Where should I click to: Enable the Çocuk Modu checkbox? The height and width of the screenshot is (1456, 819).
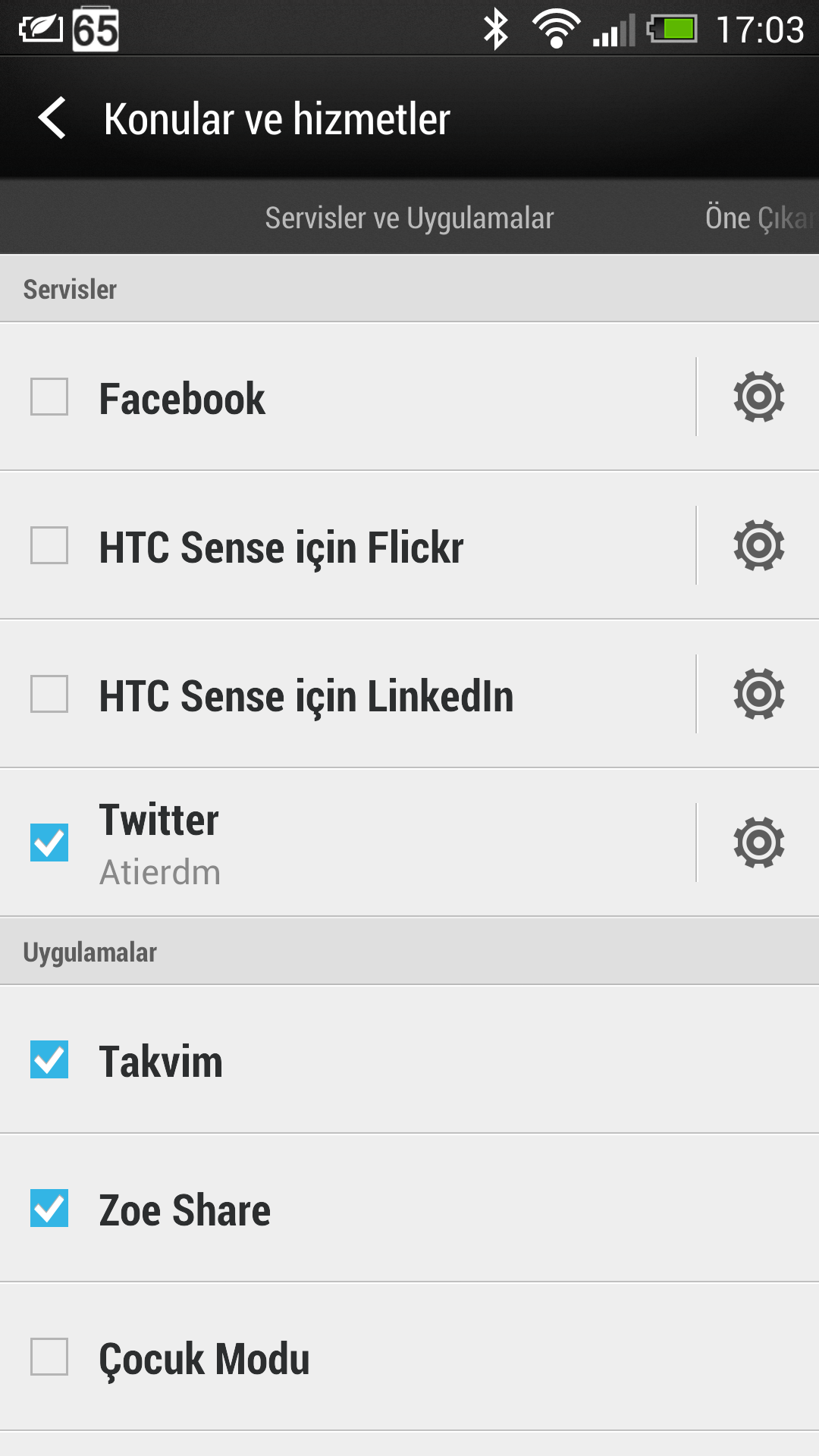[x=49, y=1357]
